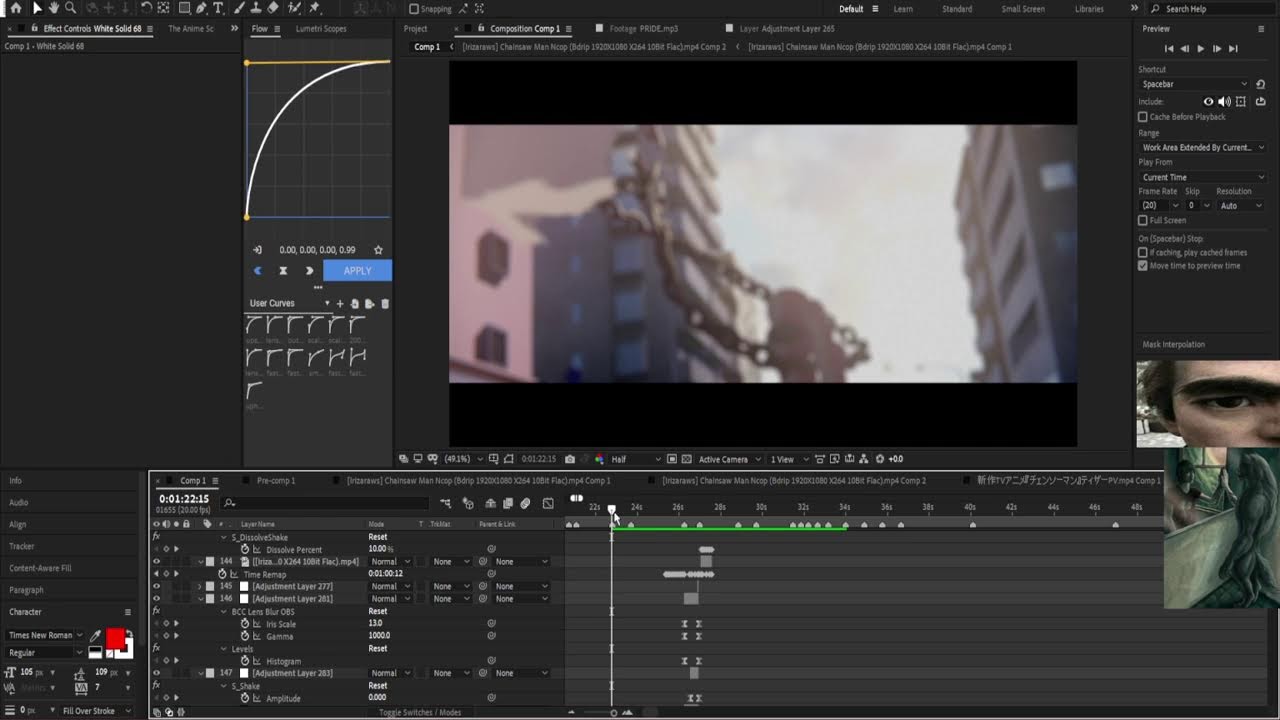The image size is (1280, 720).
Task: Click current time 0:01:22:15 field
Action: (x=184, y=499)
